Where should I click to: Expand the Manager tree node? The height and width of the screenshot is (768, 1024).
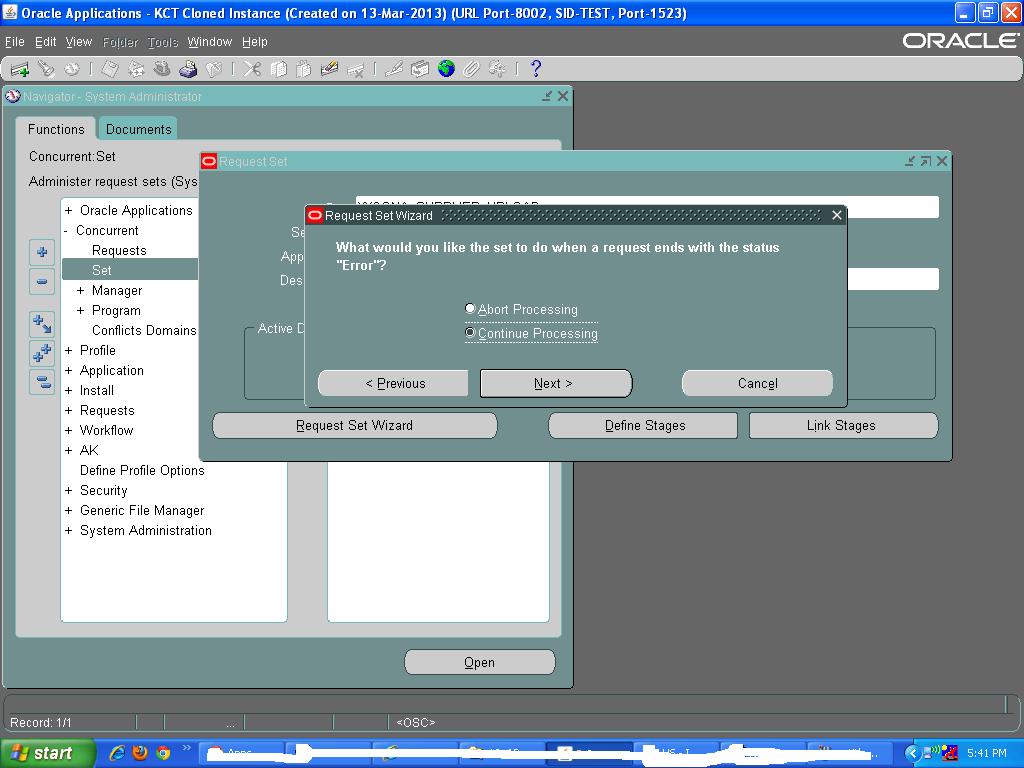pyautogui.click(x=80, y=291)
